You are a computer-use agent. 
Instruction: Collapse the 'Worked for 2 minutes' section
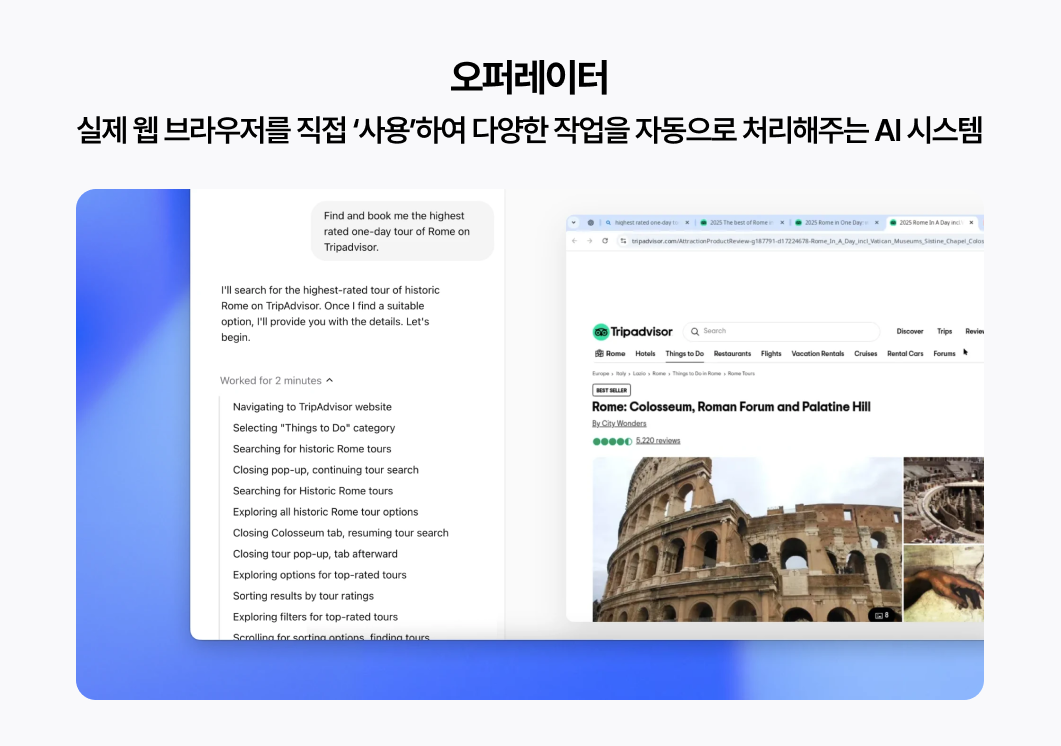point(276,380)
